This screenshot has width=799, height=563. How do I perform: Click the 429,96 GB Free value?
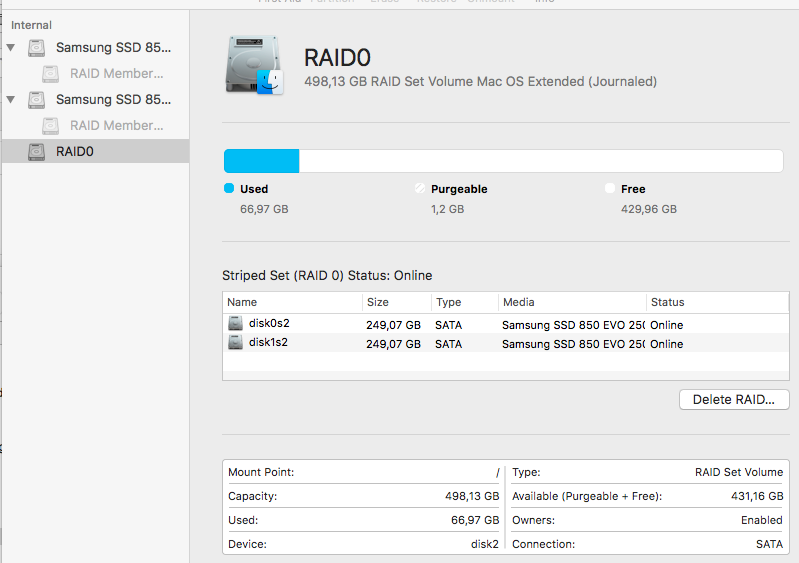(649, 209)
